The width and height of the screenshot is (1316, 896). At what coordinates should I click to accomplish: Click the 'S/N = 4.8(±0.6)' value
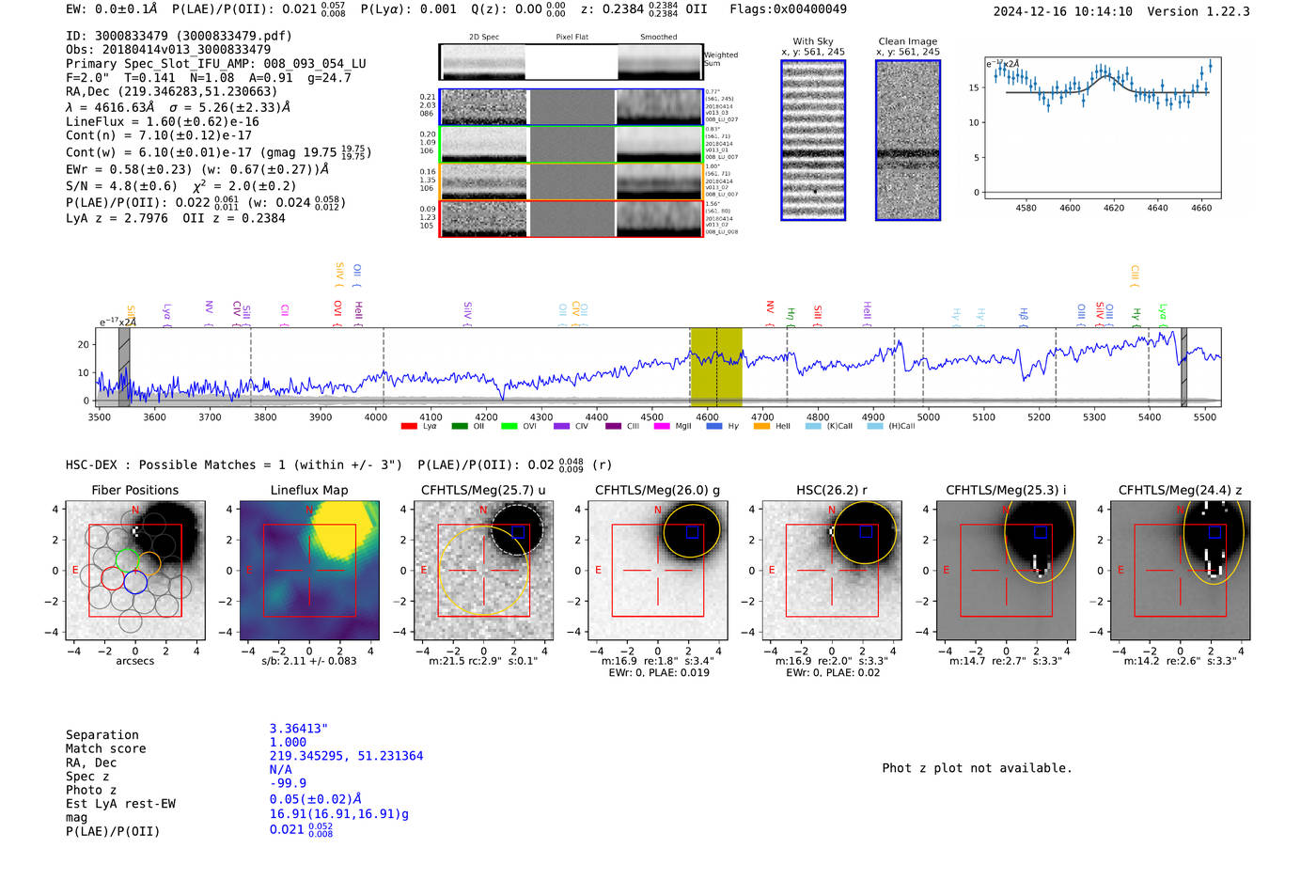[121, 186]
